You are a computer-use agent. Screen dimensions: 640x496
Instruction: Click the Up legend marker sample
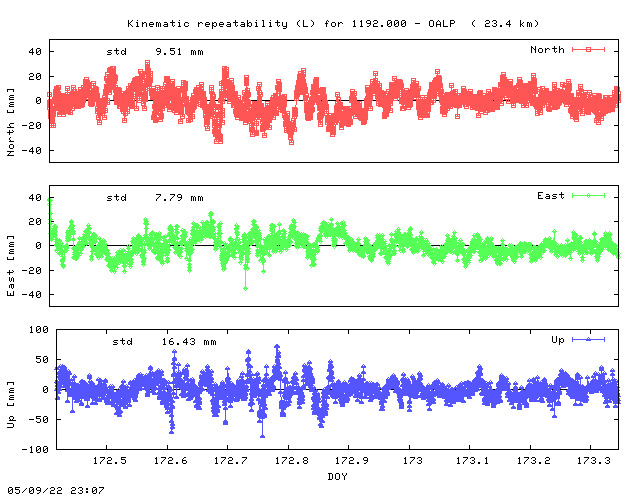coord(588,339)
